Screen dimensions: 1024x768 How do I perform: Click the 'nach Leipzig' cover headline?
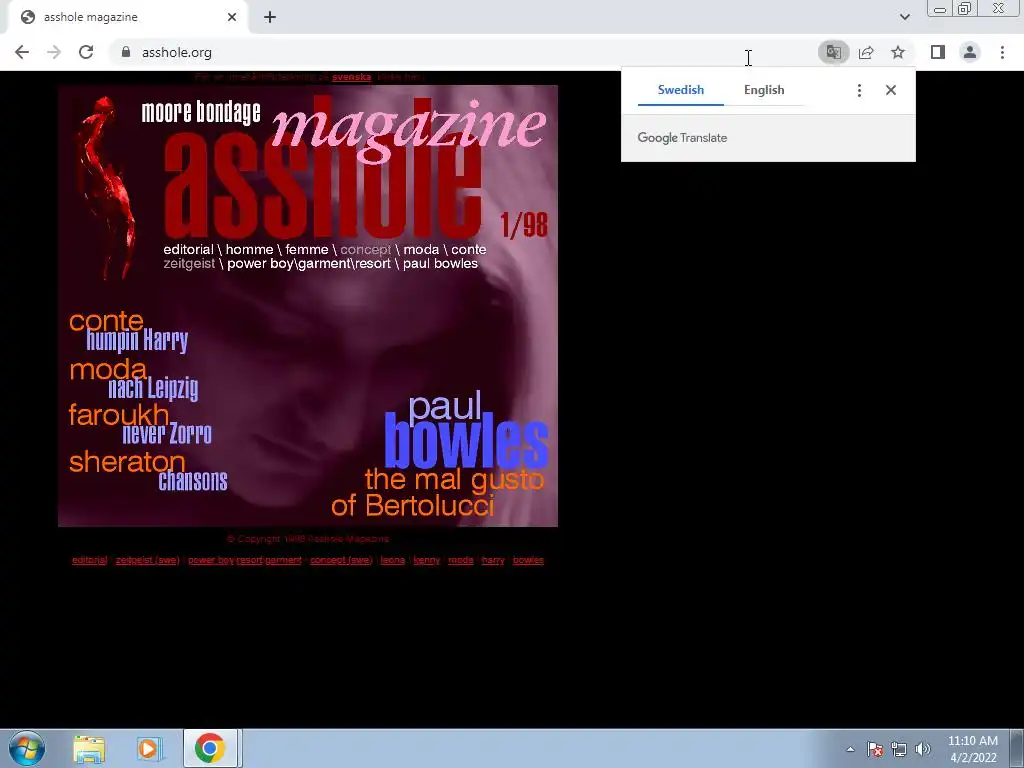(153, 388)
